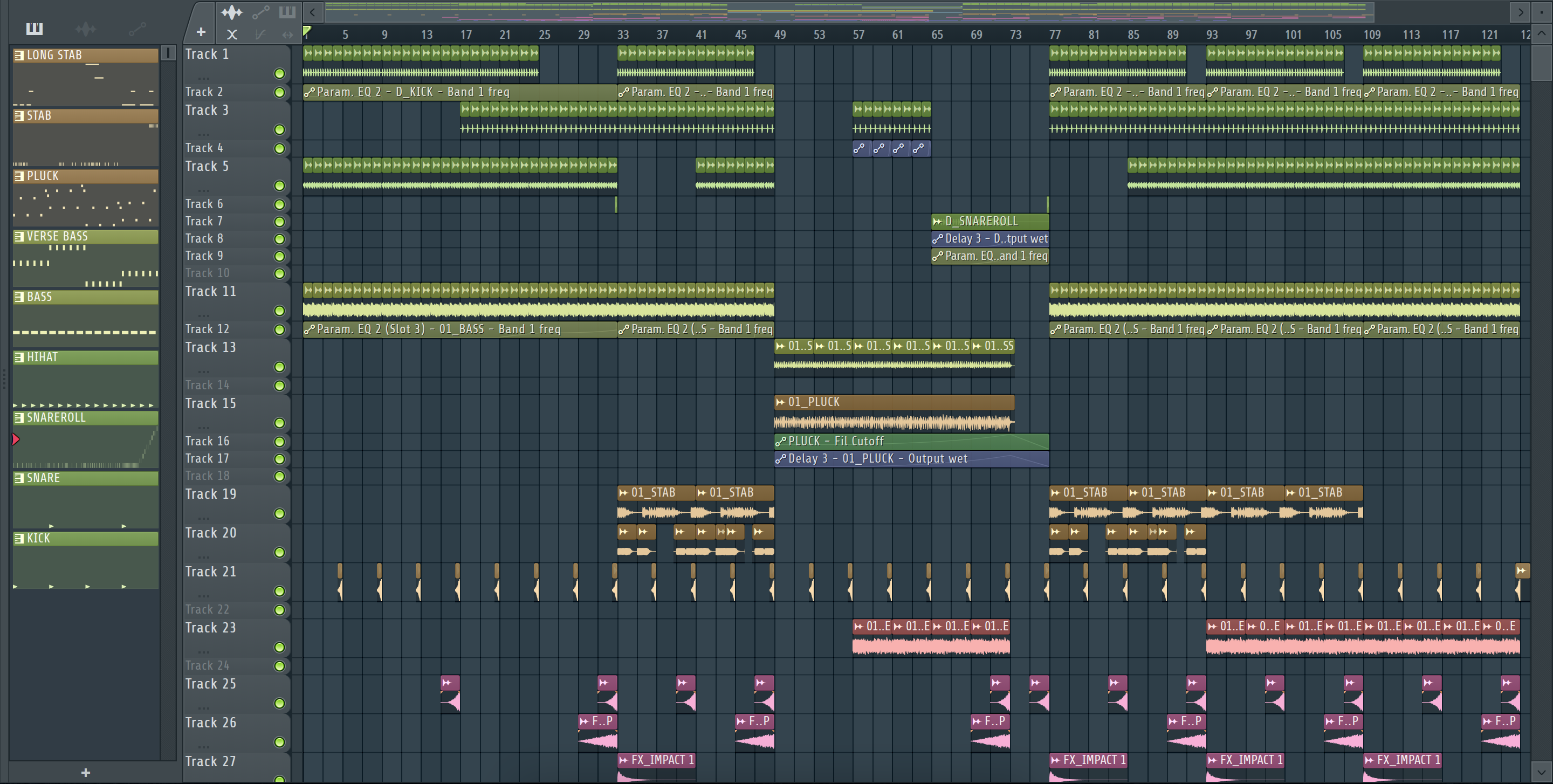Open clip menu of D_SNAREROLL clip
The width and height of the screenshot is (1553, 784).
pos(938,221)
